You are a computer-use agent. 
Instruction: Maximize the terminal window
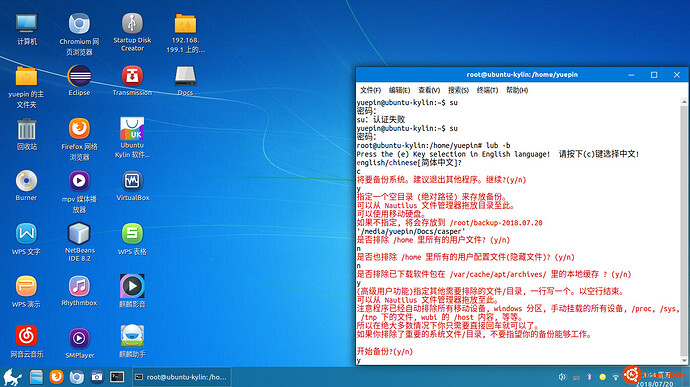[654, 75]
